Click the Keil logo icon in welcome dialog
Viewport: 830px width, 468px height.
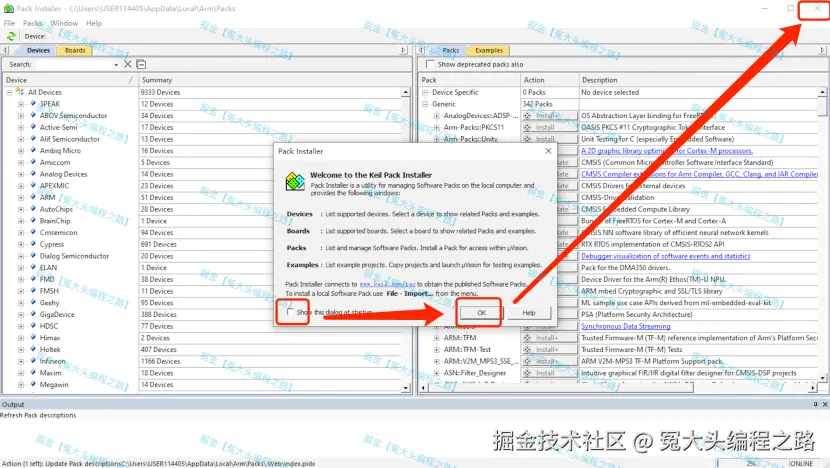click(295, 182)
